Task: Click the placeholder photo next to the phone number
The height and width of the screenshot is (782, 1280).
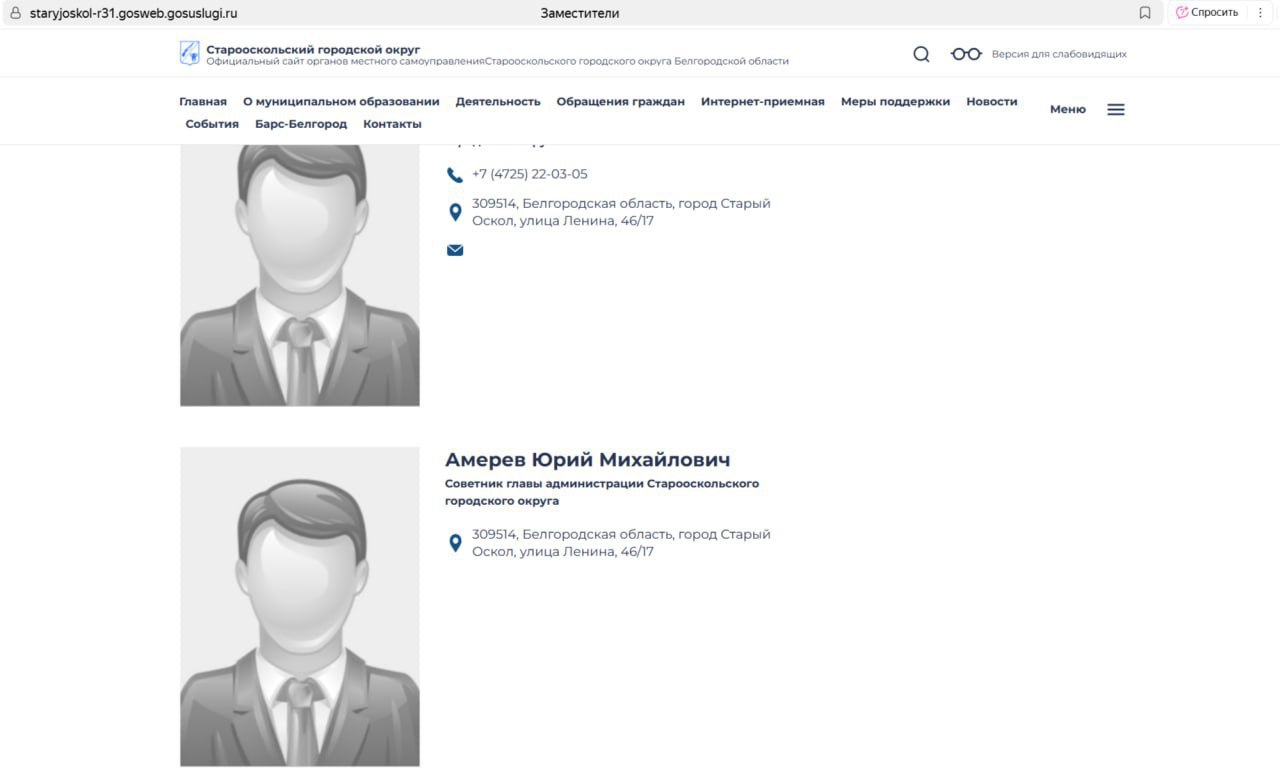Action: point(300,275)
